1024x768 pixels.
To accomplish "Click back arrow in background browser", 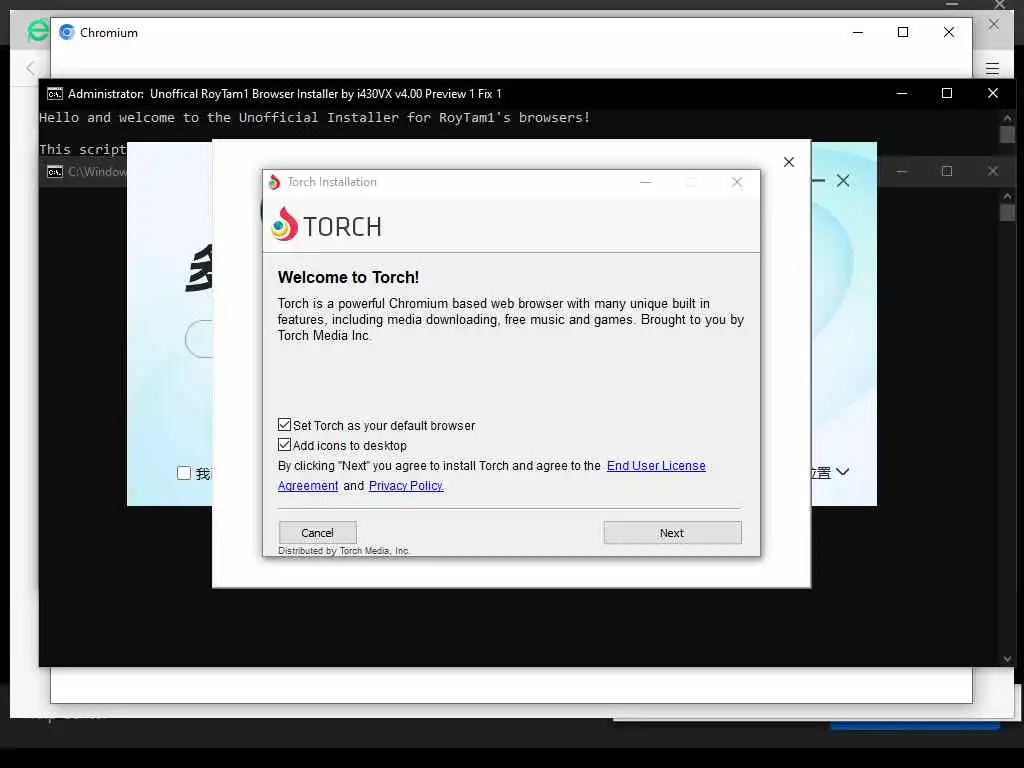I will (x=30, y=68).
